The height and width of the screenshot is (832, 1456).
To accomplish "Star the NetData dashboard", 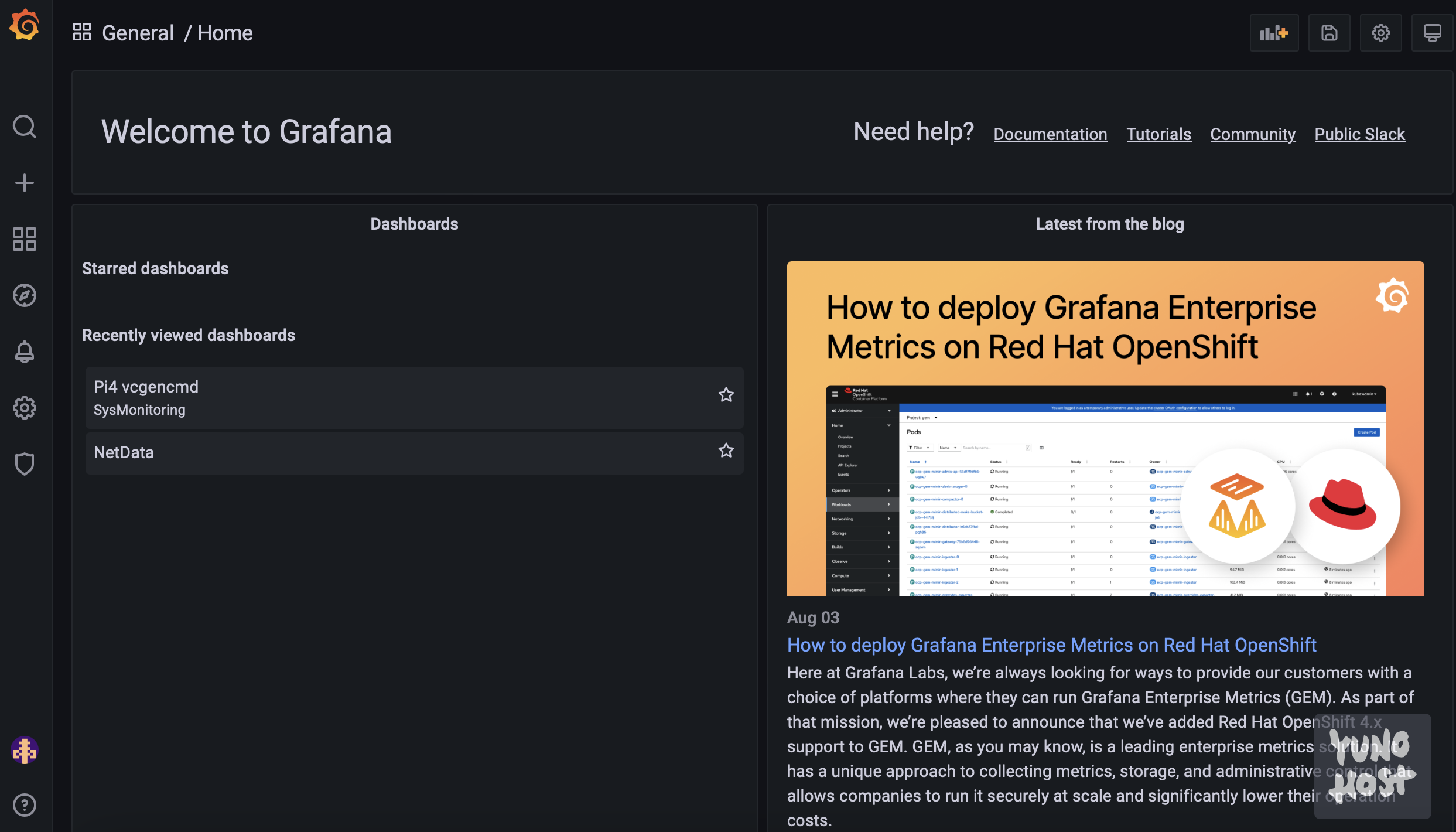I will (x=726, y=451).
